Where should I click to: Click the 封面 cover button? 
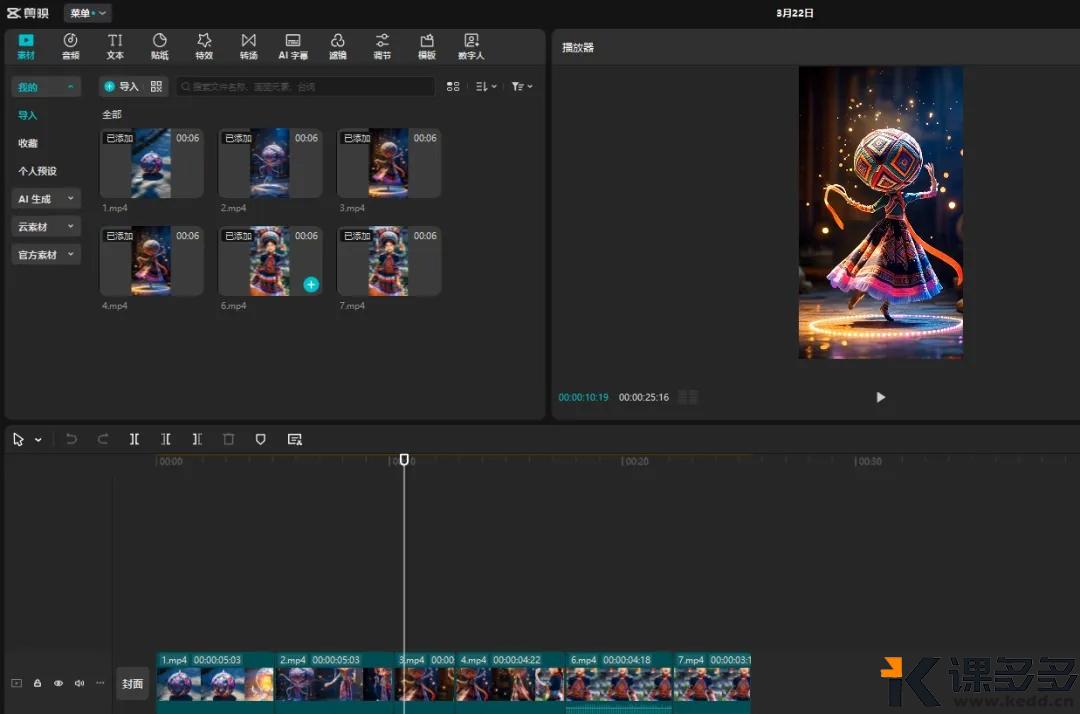(132, 684)
